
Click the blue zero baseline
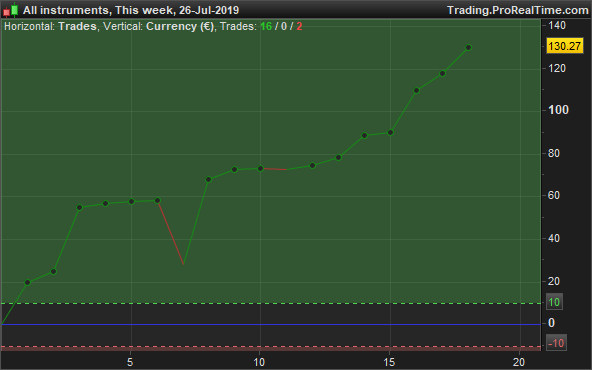[271, 324]
